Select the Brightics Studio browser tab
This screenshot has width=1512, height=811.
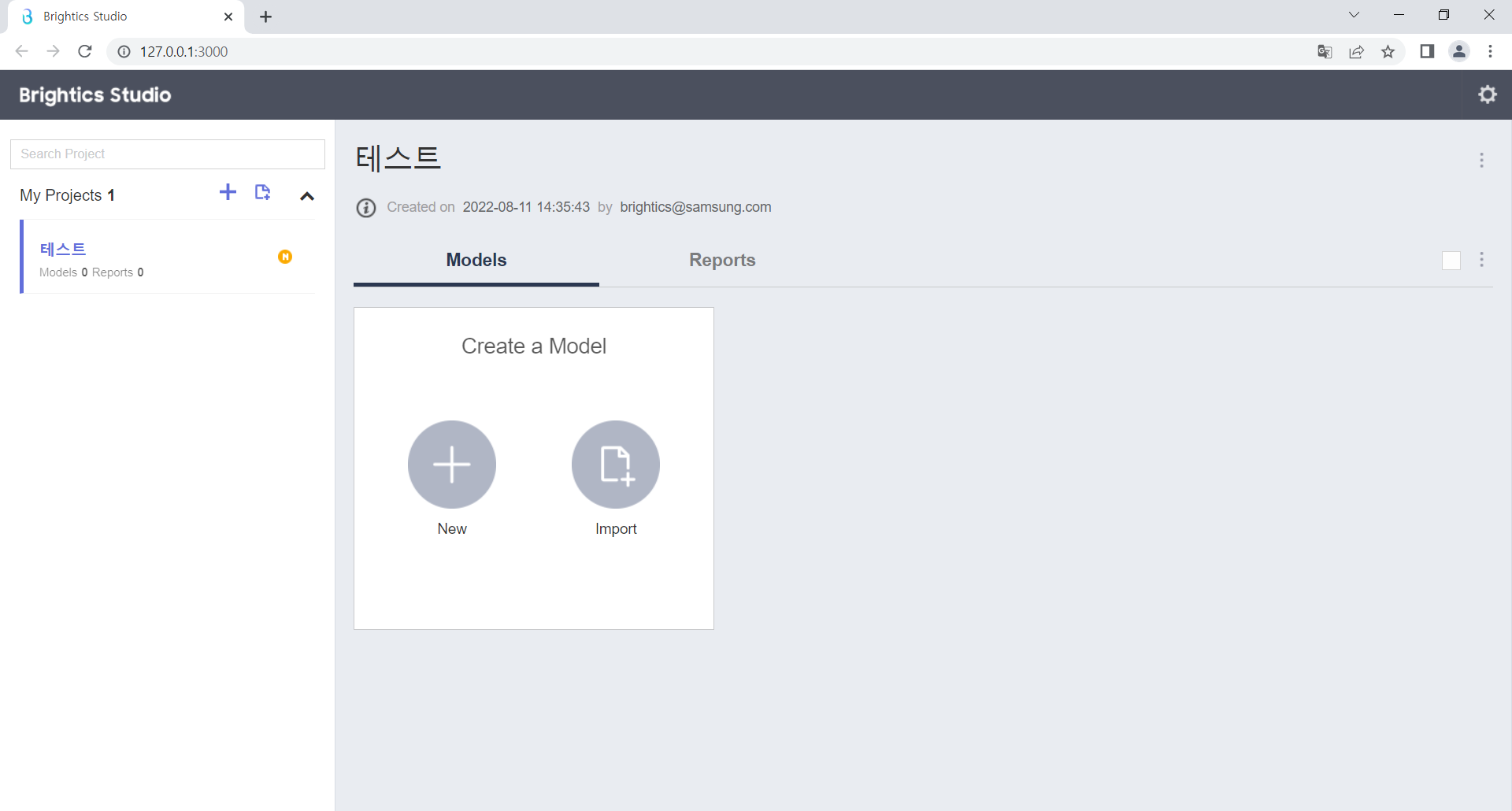pyautogui.click(x=126, y=17)
